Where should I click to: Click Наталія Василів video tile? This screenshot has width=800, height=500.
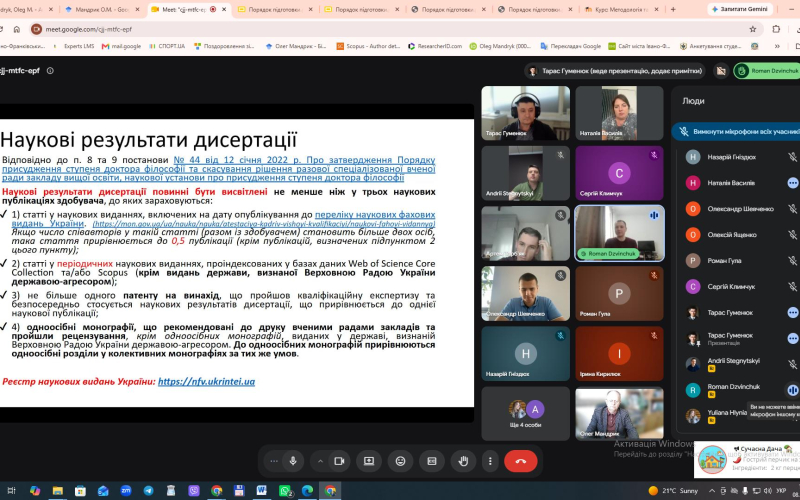click(619, 113)
